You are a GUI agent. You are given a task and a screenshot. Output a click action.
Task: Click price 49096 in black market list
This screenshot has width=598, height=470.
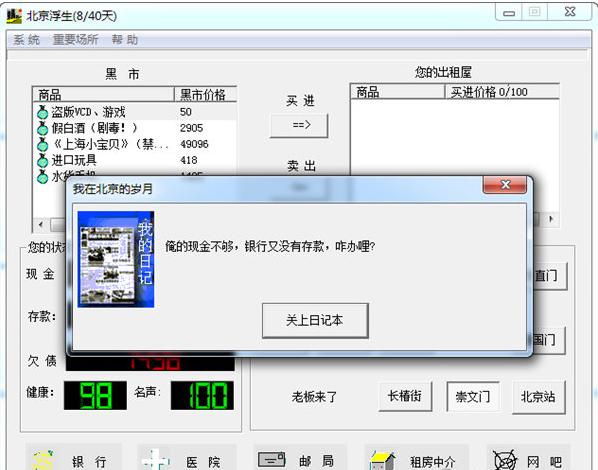point(194,144)
